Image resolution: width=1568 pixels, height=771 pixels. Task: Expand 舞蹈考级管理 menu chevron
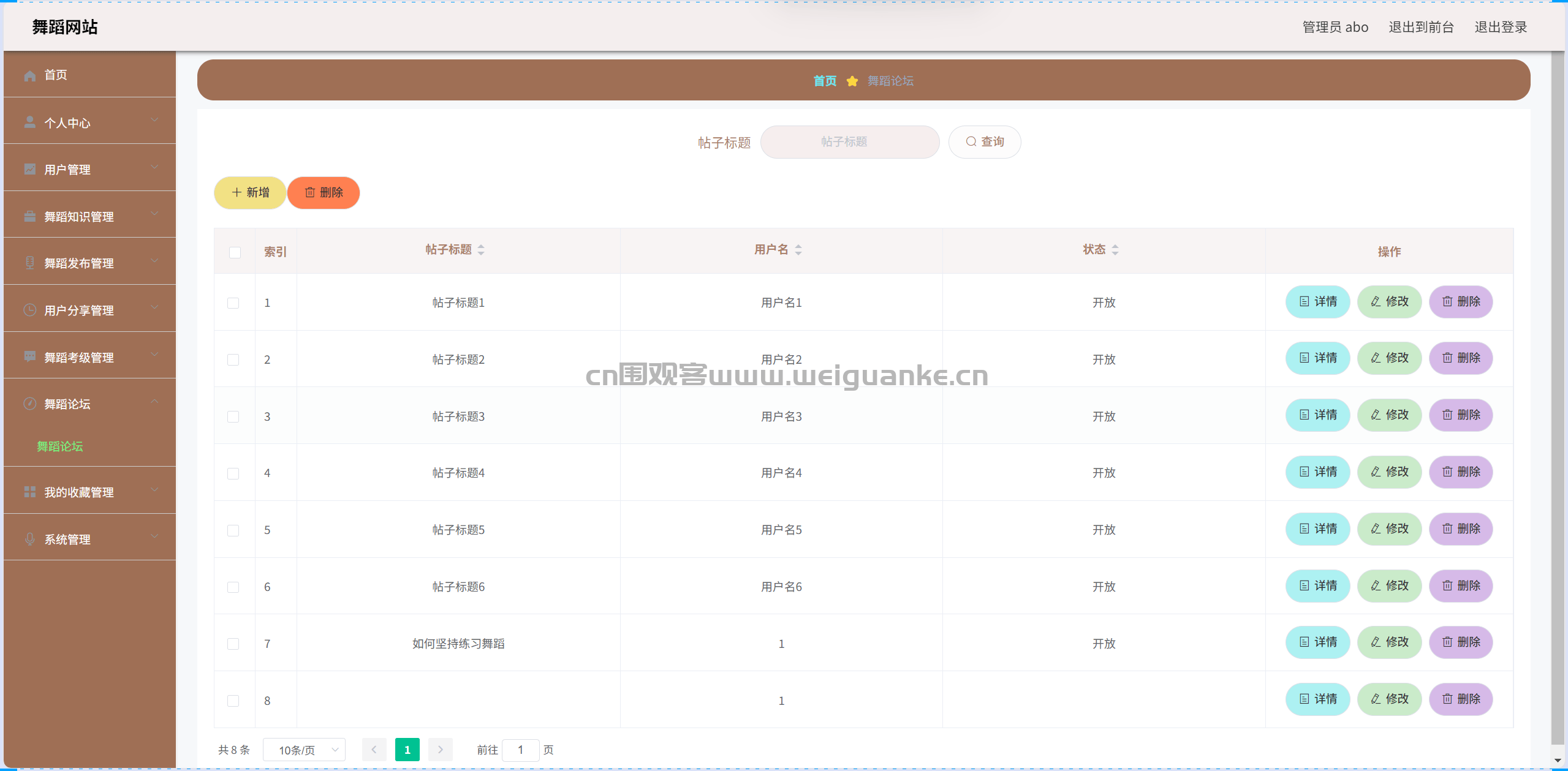click(154, 355)
